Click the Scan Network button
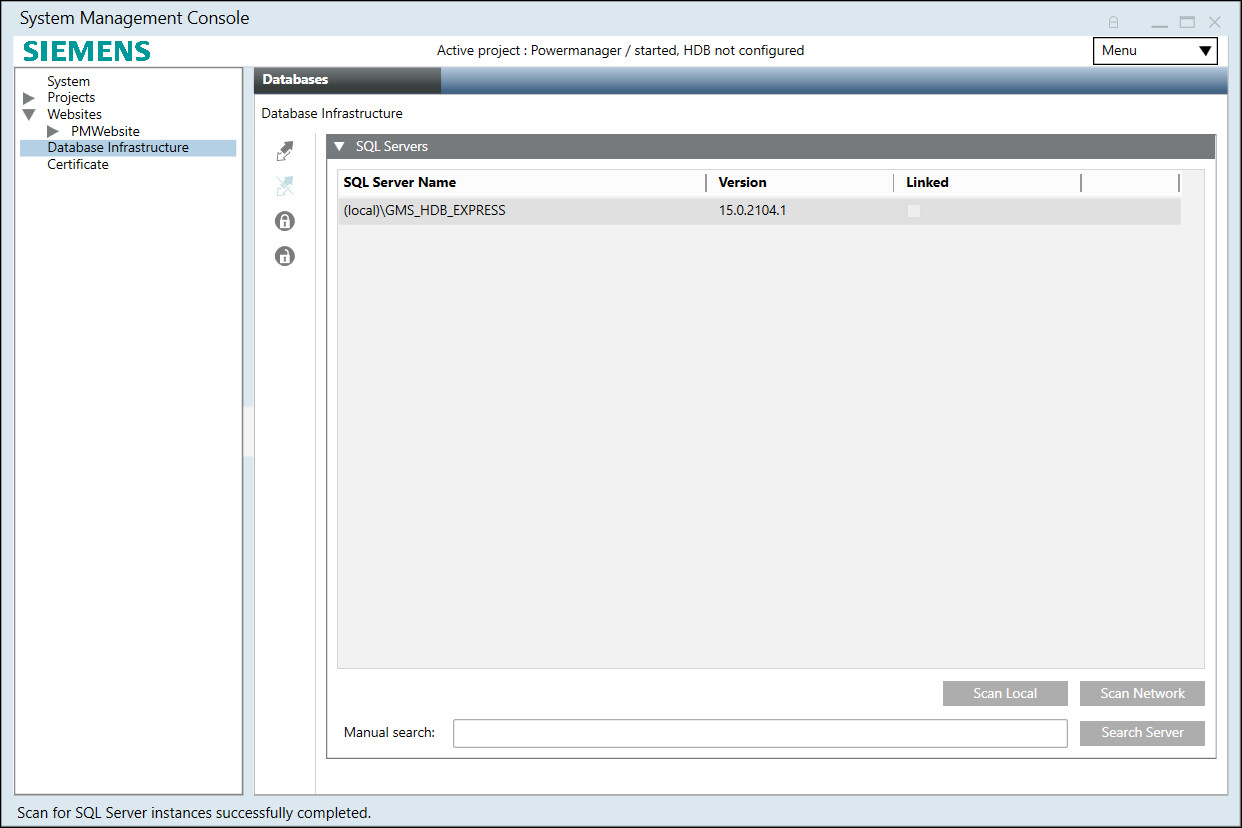Viewport: 1242px width, 828px height. coord(1142,693)
